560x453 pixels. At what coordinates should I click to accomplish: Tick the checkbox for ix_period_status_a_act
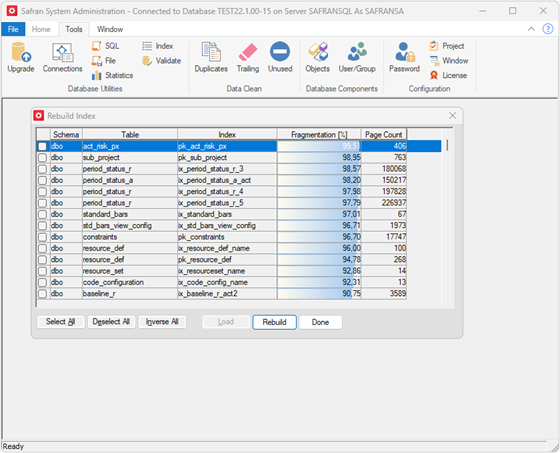42,180
